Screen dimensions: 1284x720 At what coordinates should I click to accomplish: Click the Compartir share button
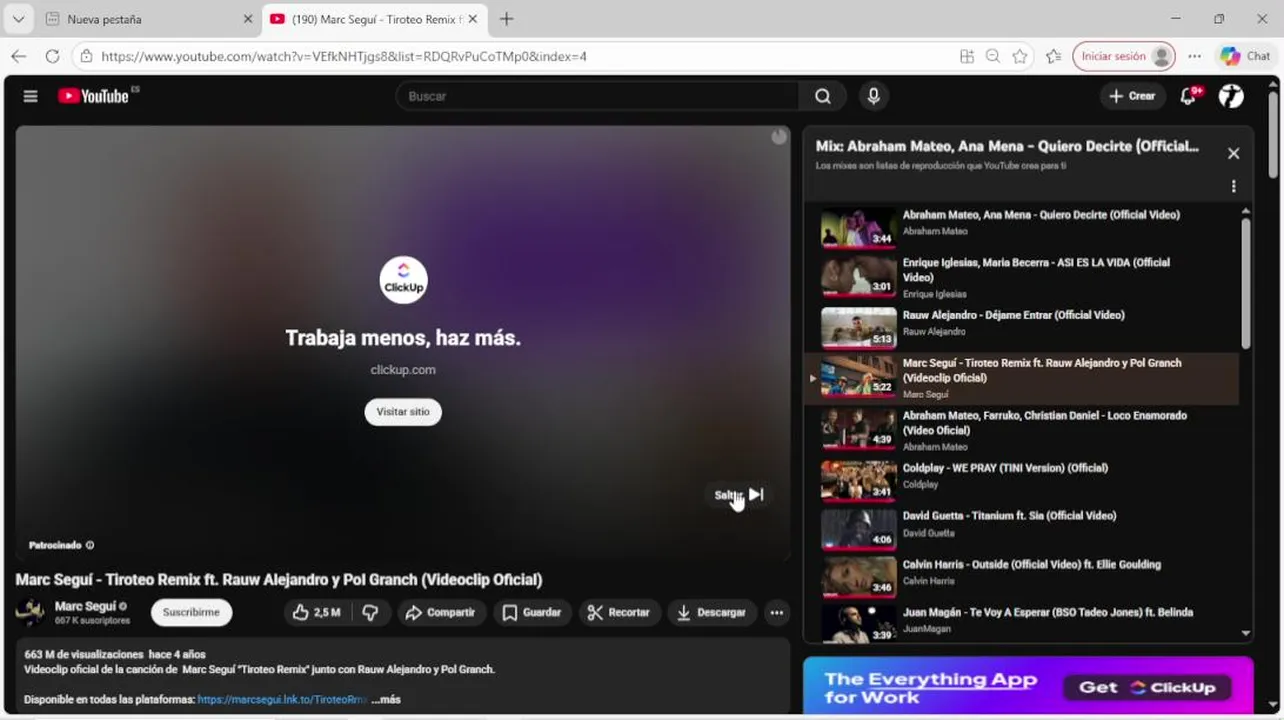440,612
